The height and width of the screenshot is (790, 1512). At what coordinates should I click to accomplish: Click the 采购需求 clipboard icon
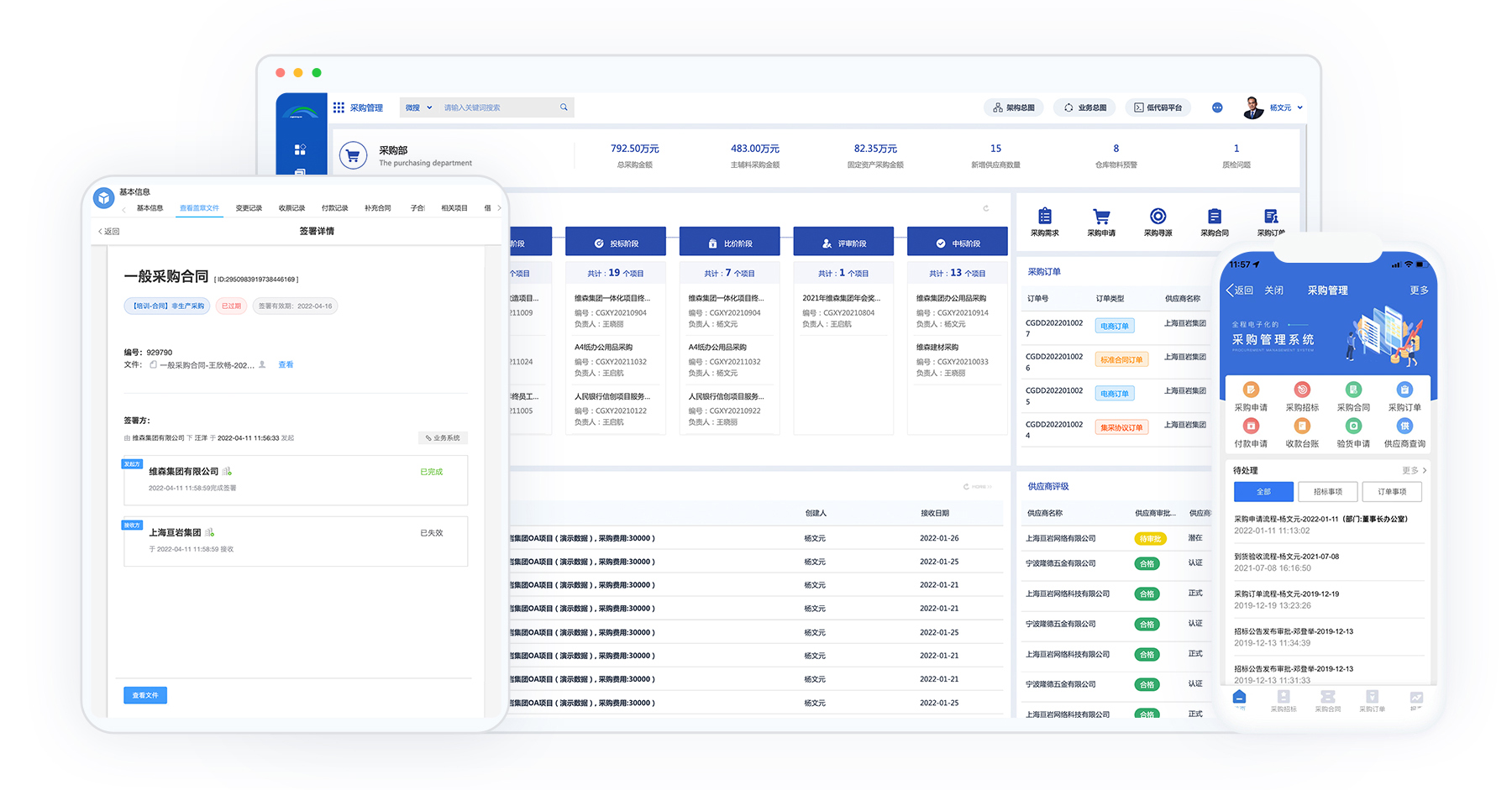pyautogui.click(x=1044, y=217)
